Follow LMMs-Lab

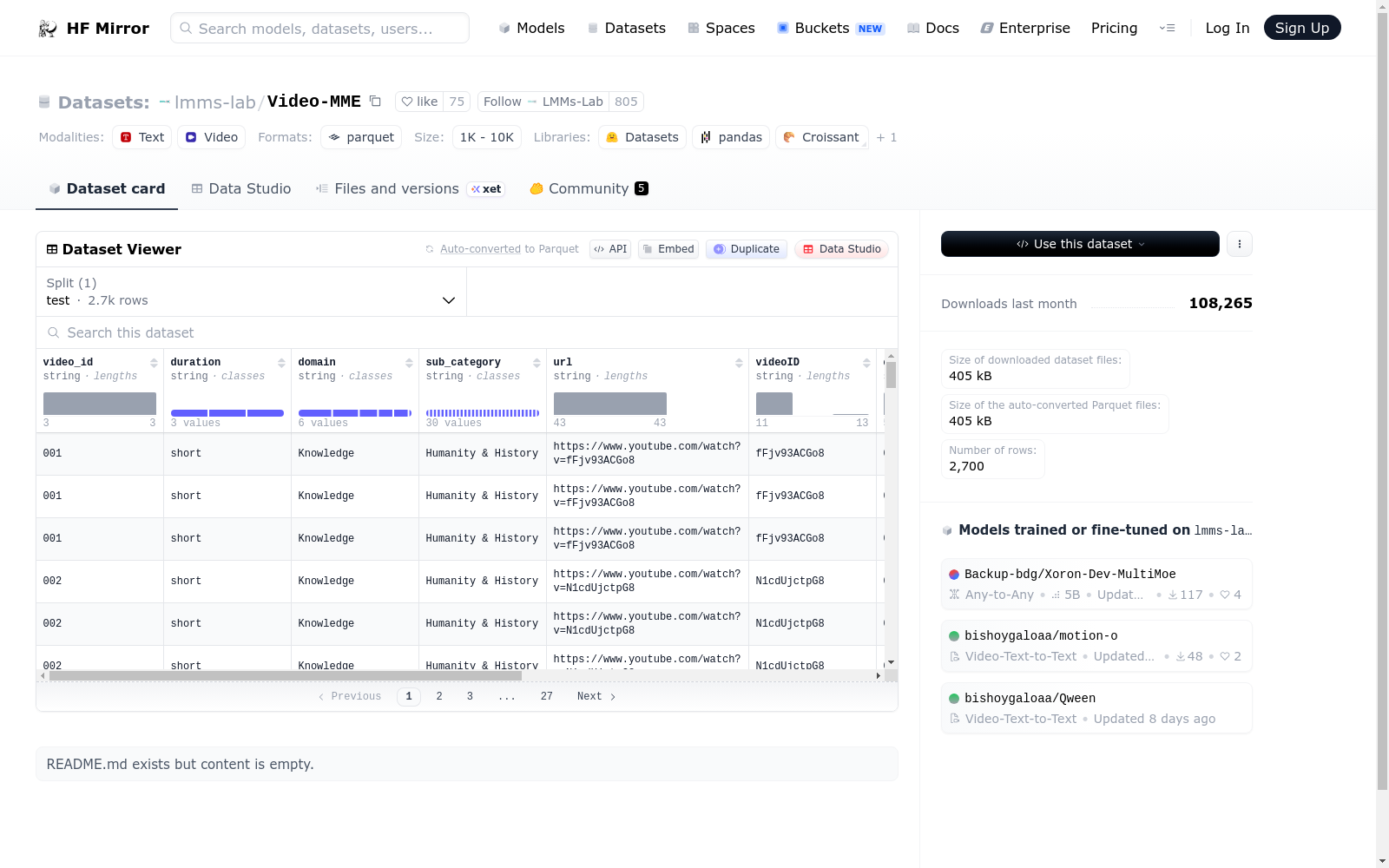(x=543, y=102)
